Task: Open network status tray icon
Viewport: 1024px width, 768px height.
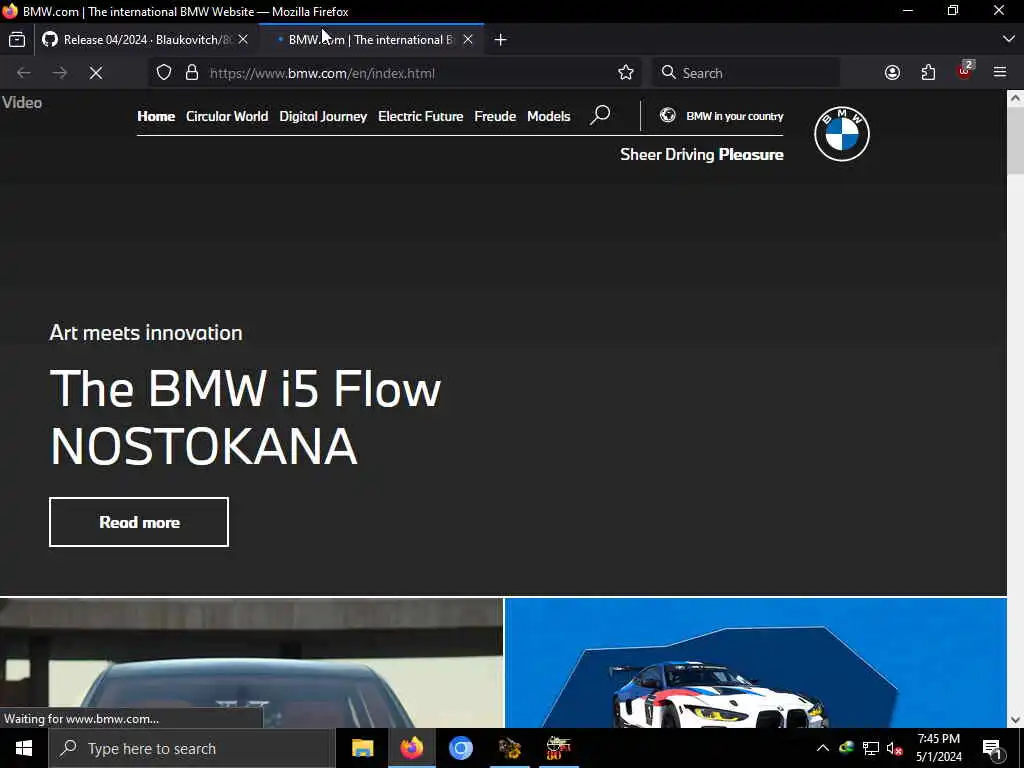Action: [x=871, y=748]
